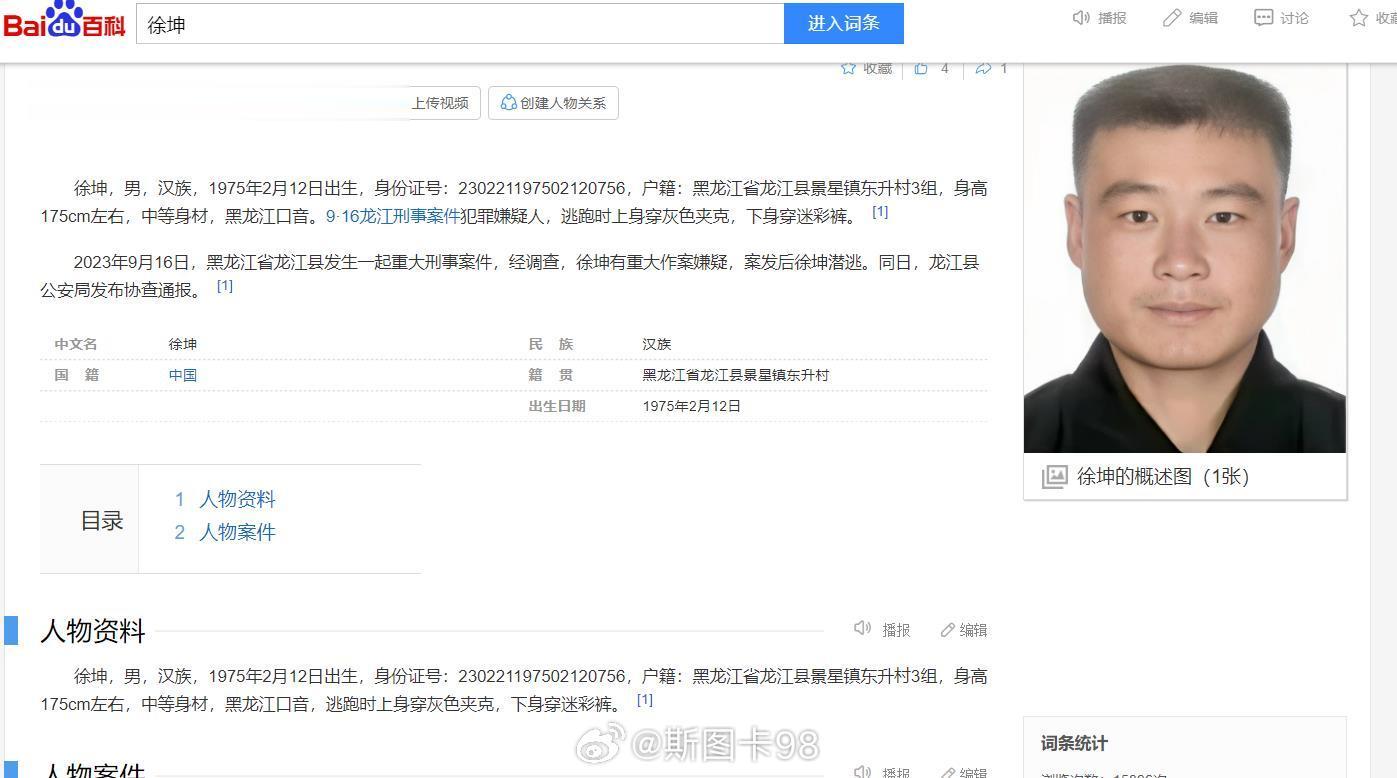Click the 收藏 star icon in top header
The height and width of the screenshot is (778, 1397).
tap(1358, 18)
